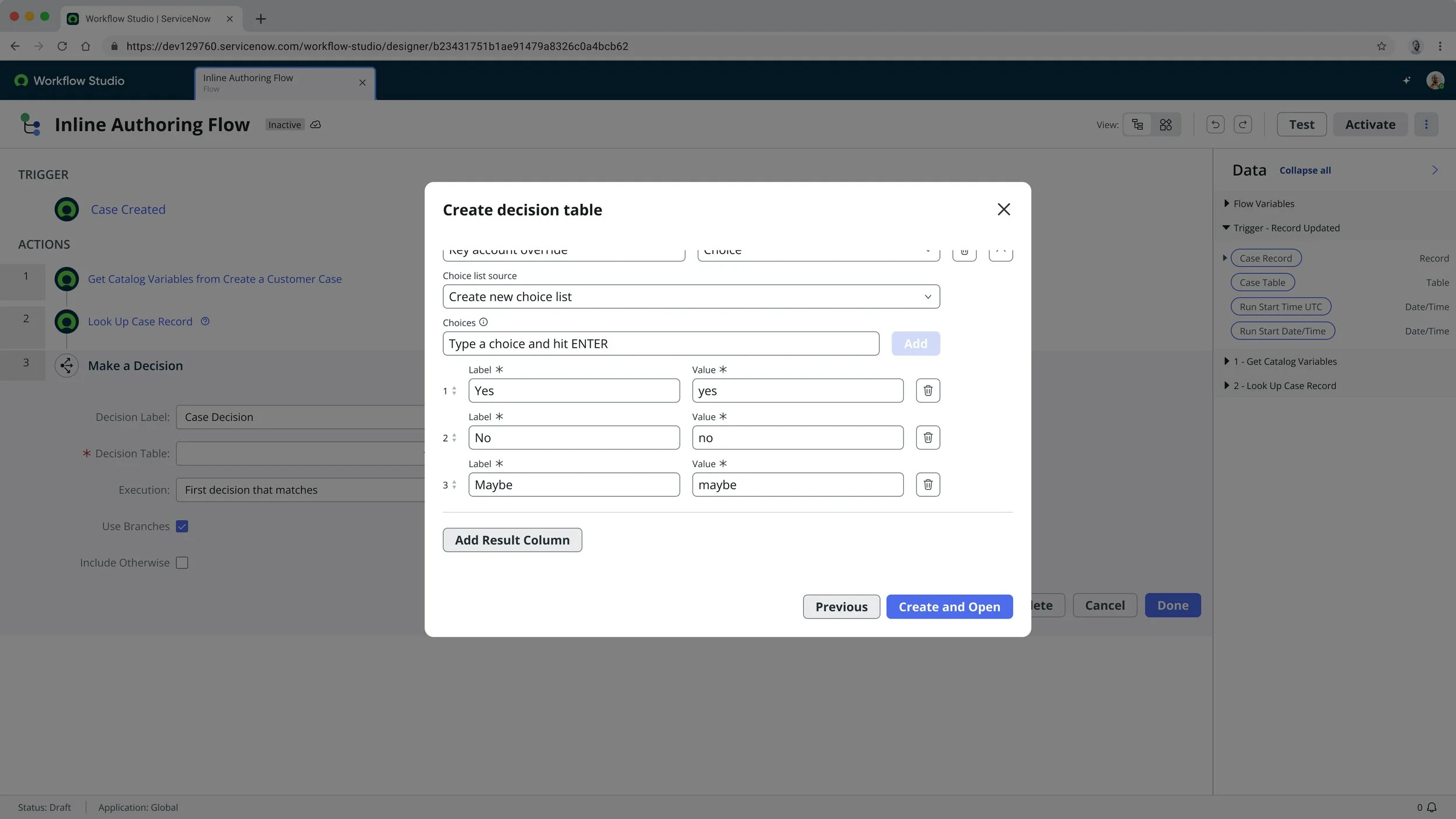
Task: Switch to diagram view icon
Action: 1165,124
